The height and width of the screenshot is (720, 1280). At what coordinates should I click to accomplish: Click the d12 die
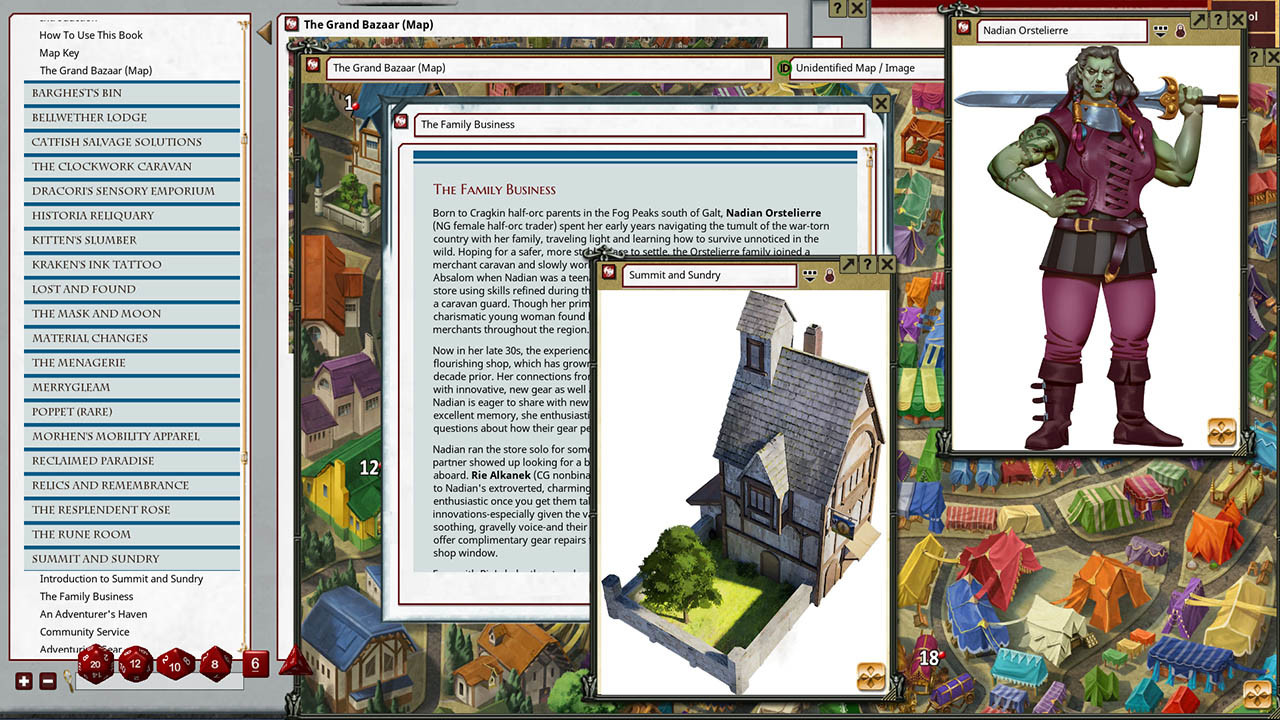136,664
